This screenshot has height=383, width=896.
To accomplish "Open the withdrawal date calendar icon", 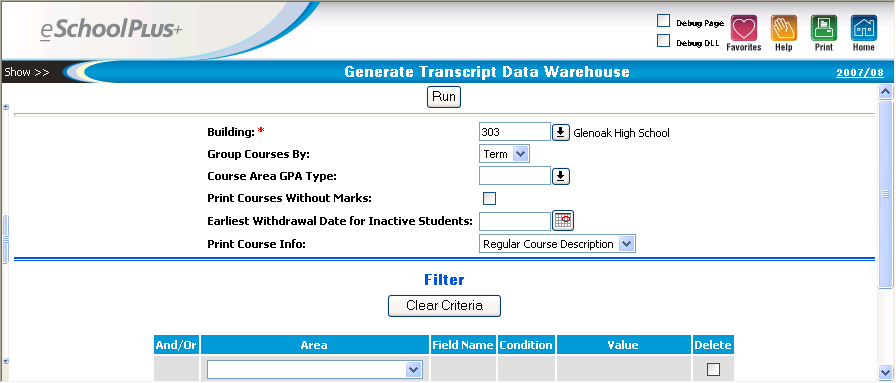I will coord(563,221).
